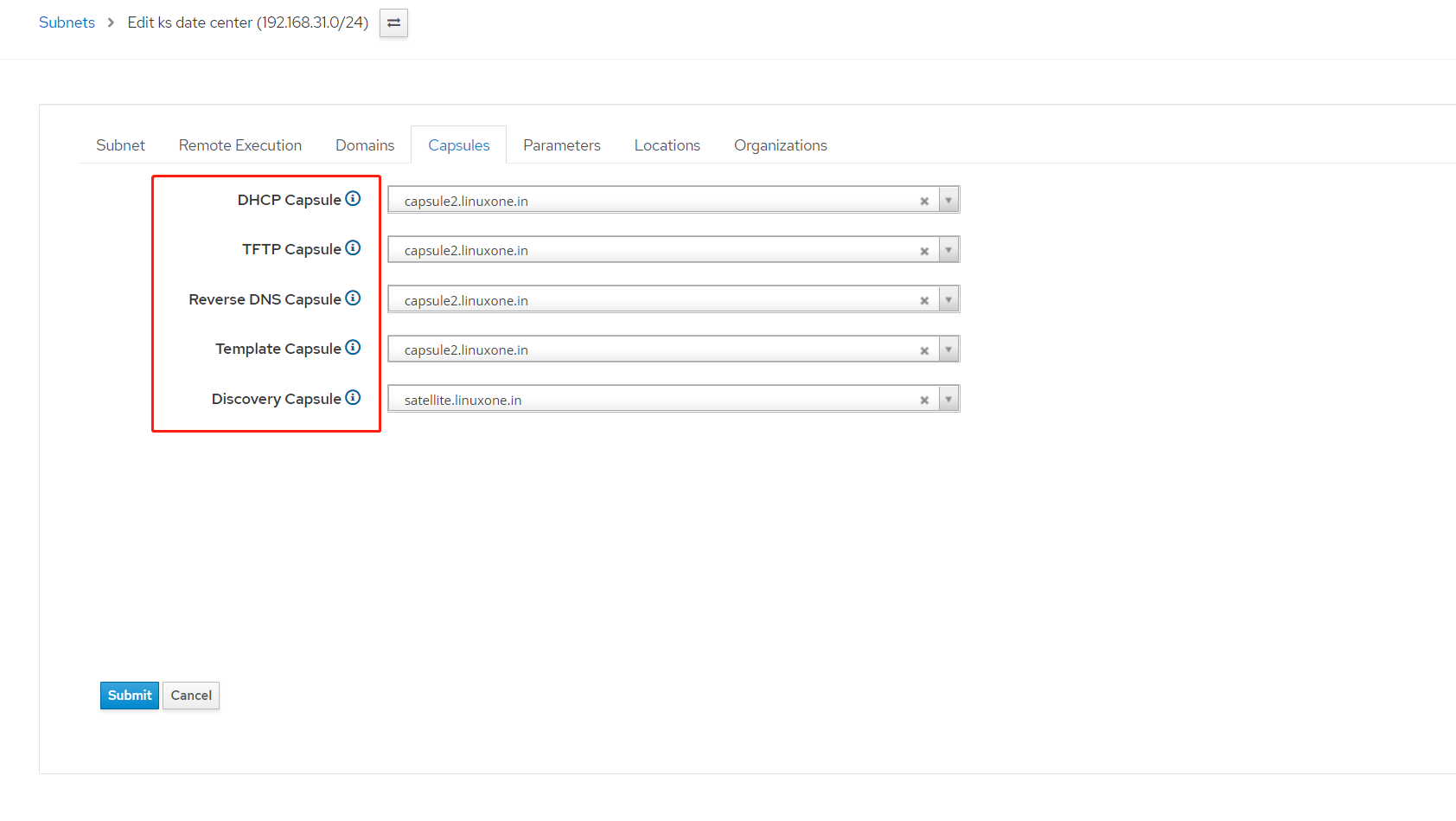Switch to the Locations tab
This screenshot has width=1456, height=821.
click(667, 145)
